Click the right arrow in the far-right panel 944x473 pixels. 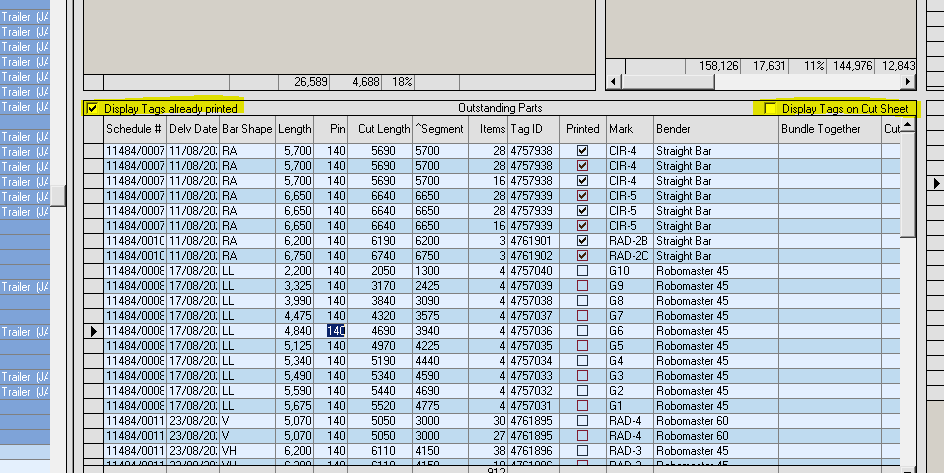pyautogui.click(x=937, y=182)
